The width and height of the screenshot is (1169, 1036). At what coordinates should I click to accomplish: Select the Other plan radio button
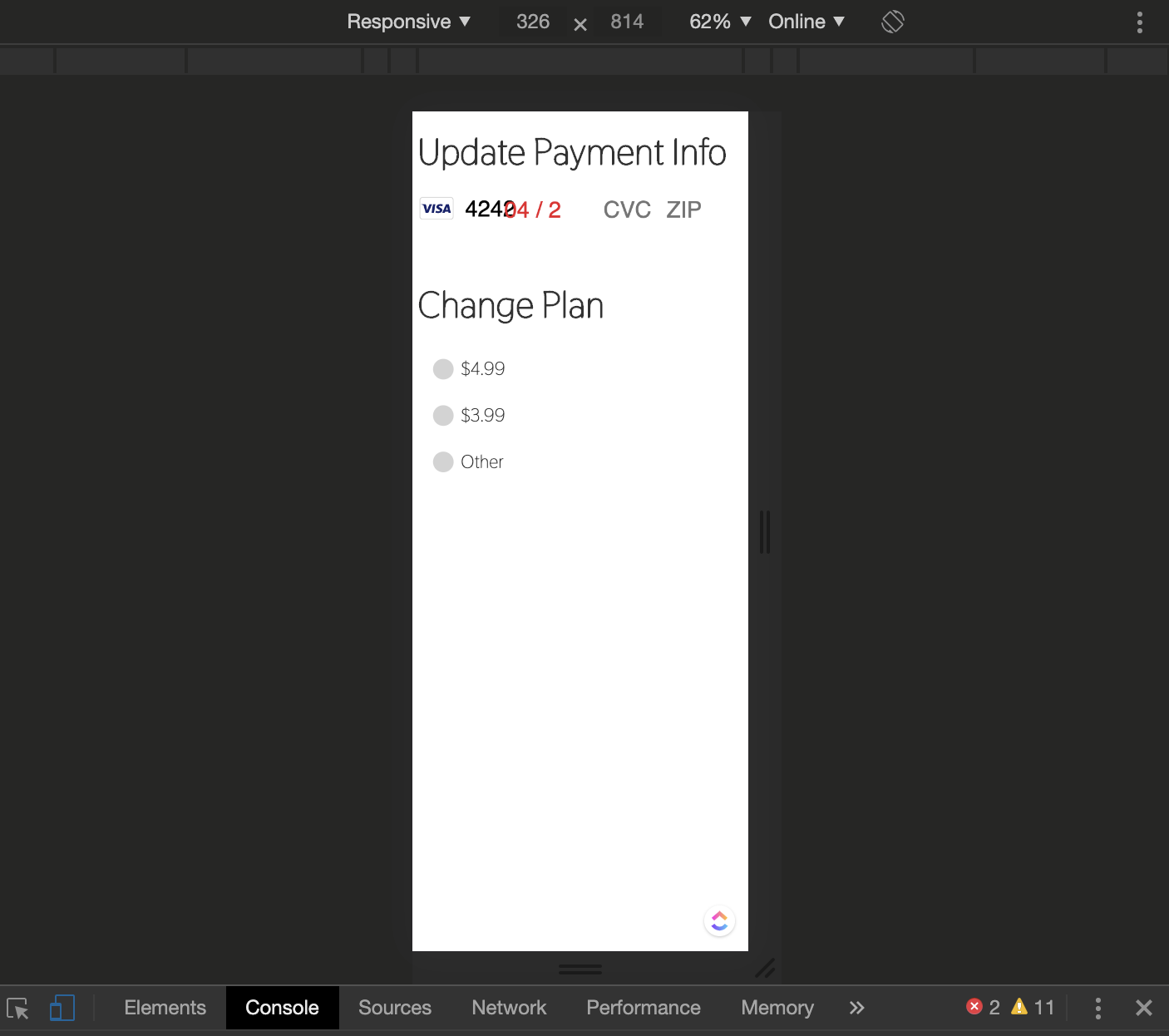pos(443,462)
